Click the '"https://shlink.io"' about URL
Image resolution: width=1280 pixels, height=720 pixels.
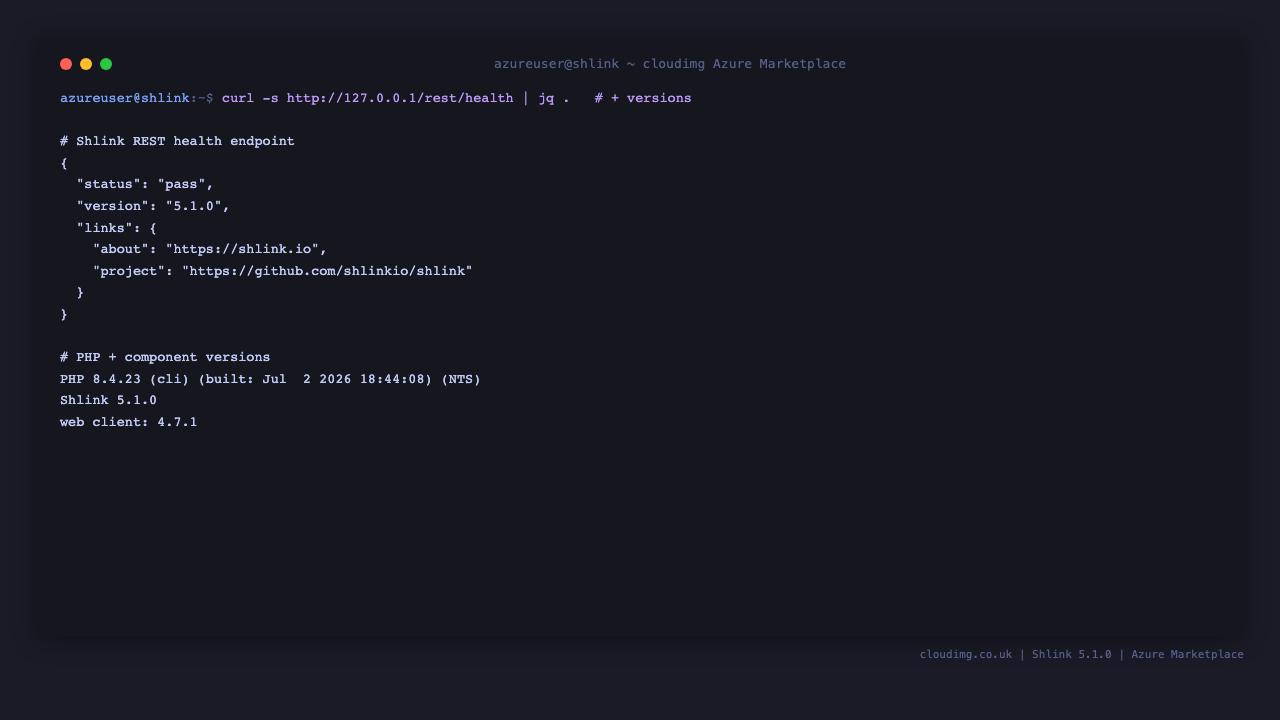pos(242,249)
